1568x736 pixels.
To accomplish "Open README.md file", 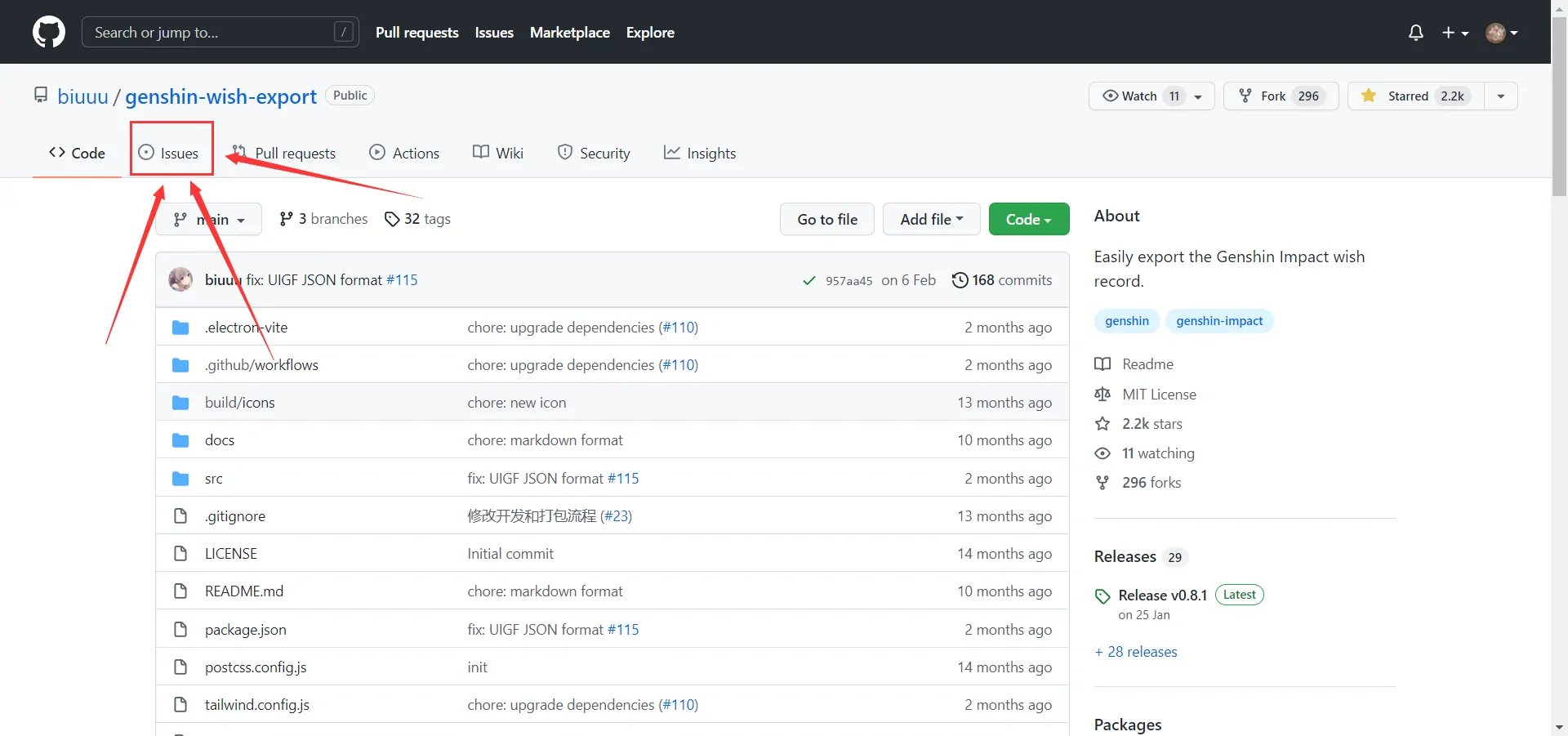I will (244, 591).
